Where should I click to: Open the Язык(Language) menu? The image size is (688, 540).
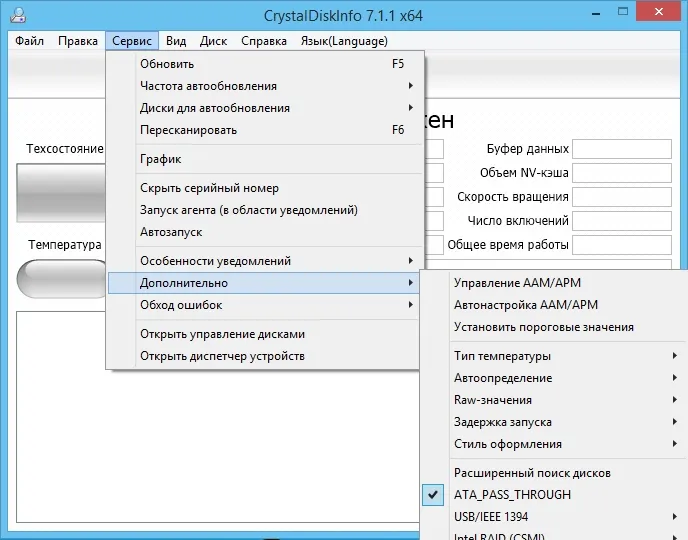click(344, 41)
